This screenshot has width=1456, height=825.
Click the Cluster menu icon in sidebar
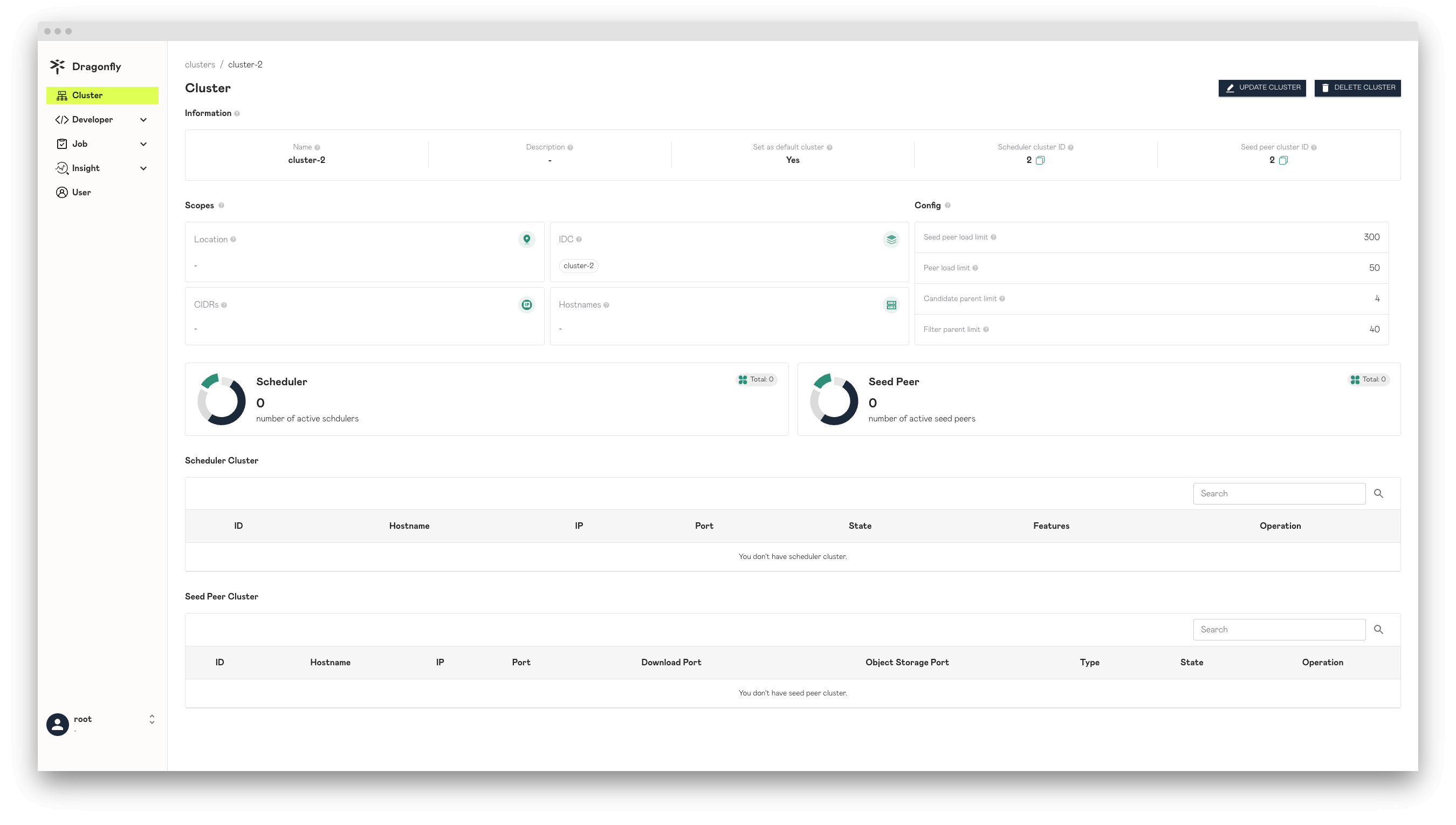pos(62,95)
